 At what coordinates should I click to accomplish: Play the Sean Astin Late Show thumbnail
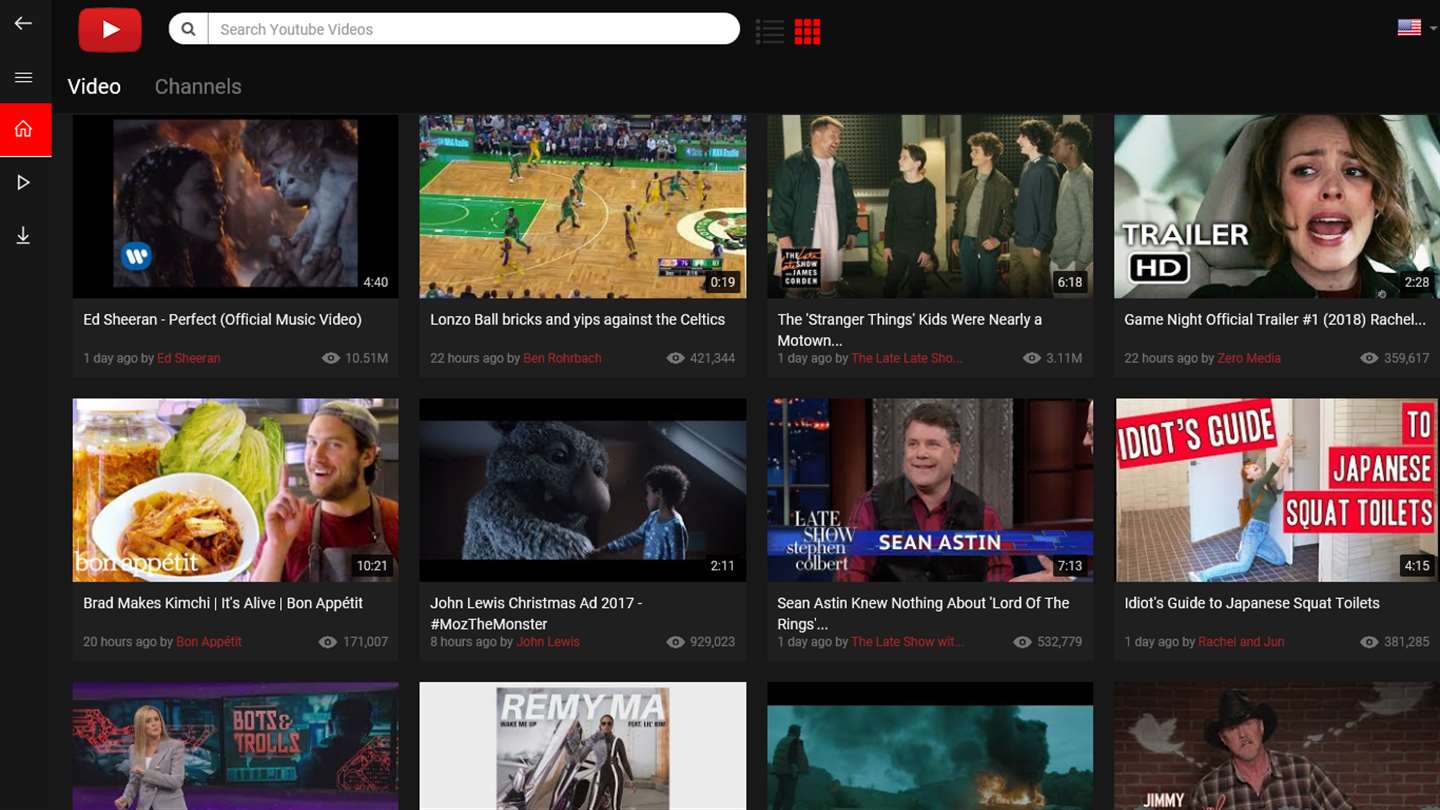click(930, 490)
